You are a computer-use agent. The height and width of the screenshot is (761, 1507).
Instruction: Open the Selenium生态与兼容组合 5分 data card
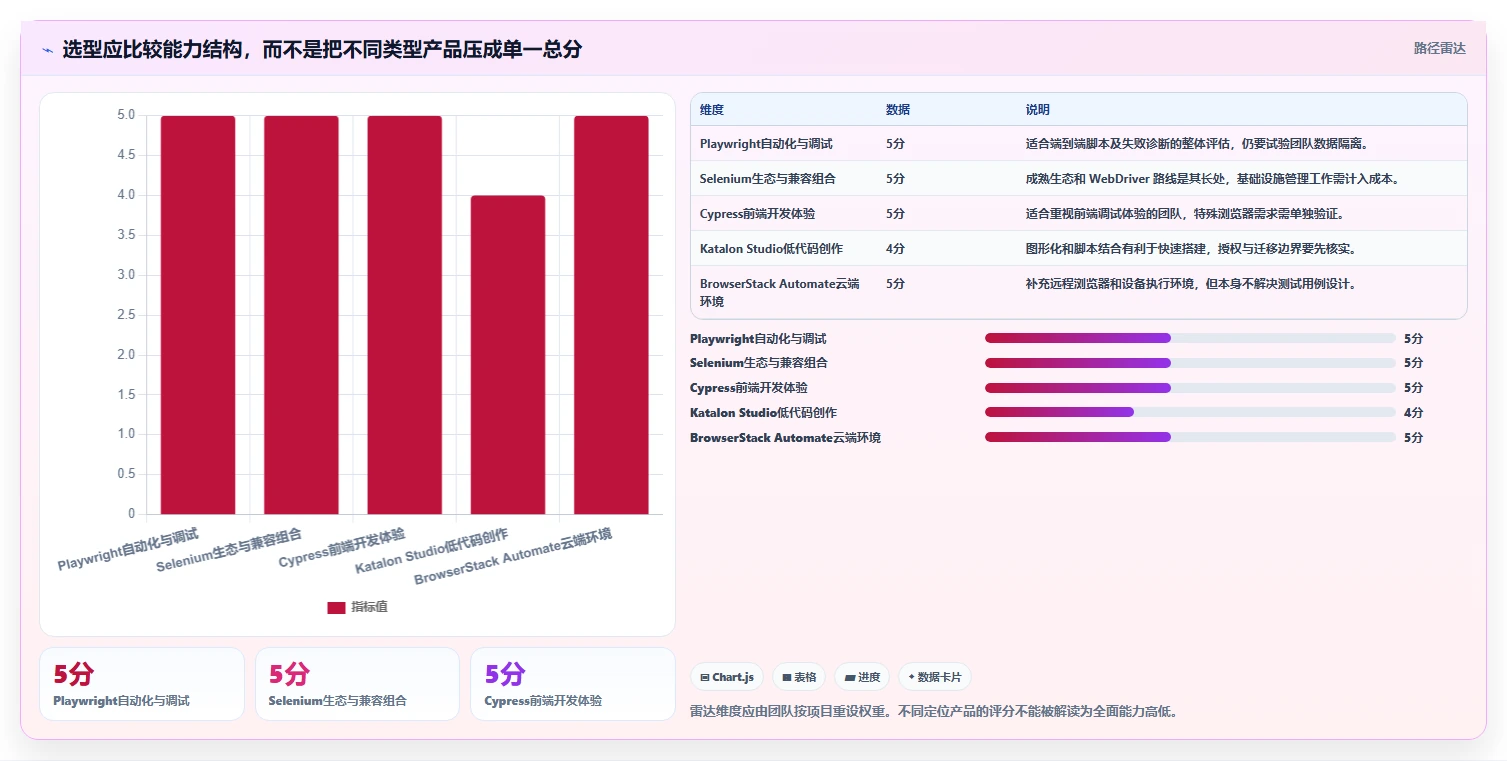click(357, 684)
